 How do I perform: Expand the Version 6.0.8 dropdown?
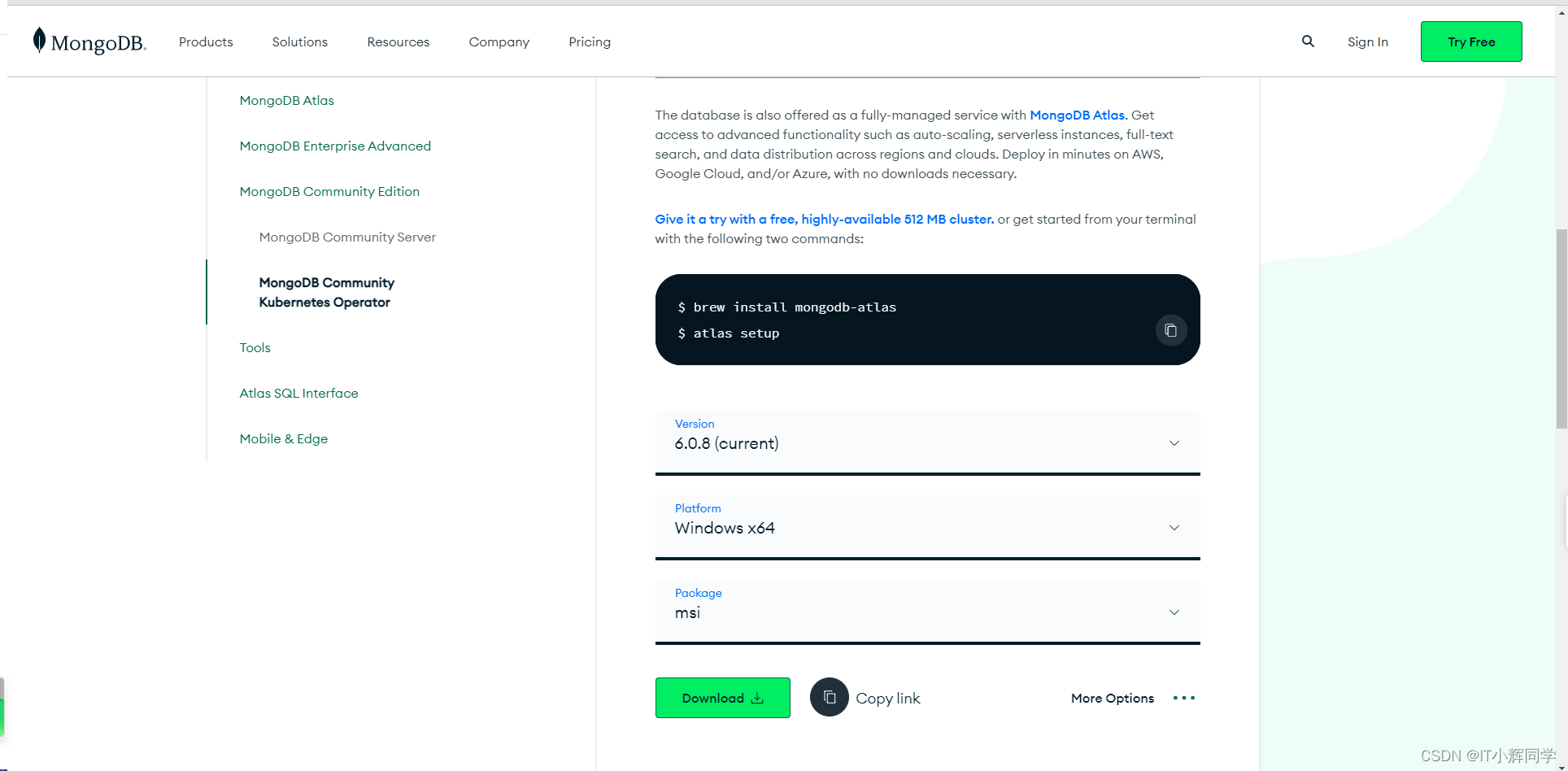click(x=928, y=442)
